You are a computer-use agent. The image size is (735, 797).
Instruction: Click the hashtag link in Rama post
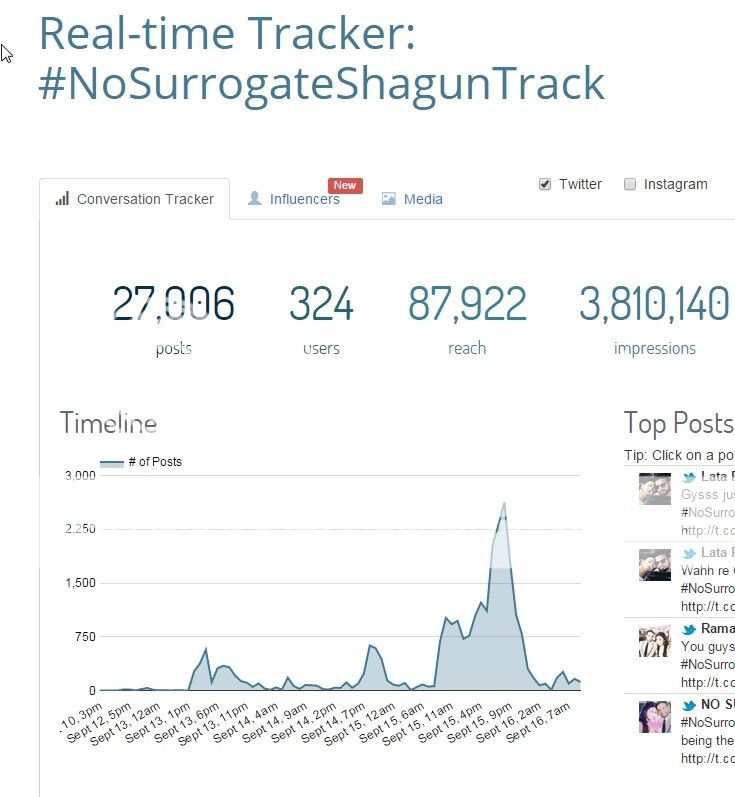(x=708, y=663)
